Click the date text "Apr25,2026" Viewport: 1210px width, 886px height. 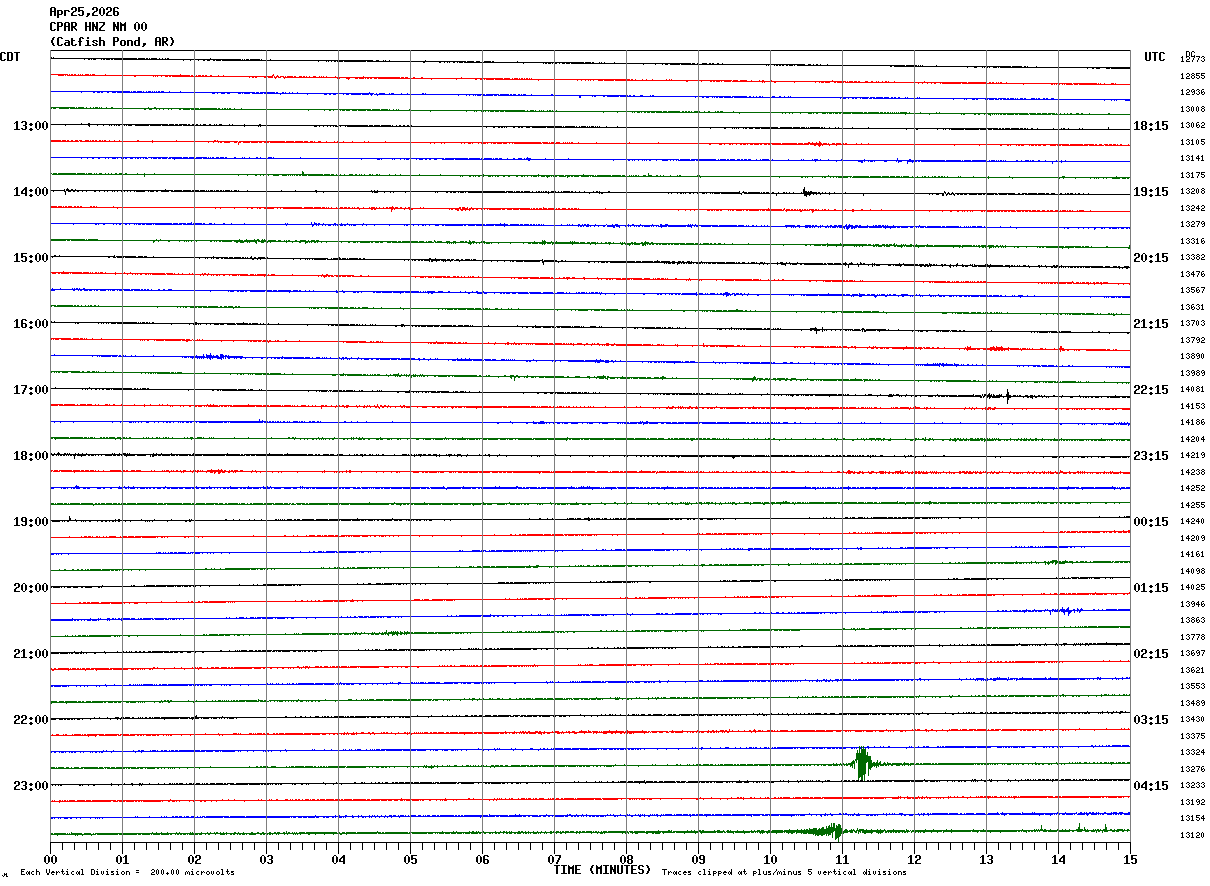pos(84,12)
